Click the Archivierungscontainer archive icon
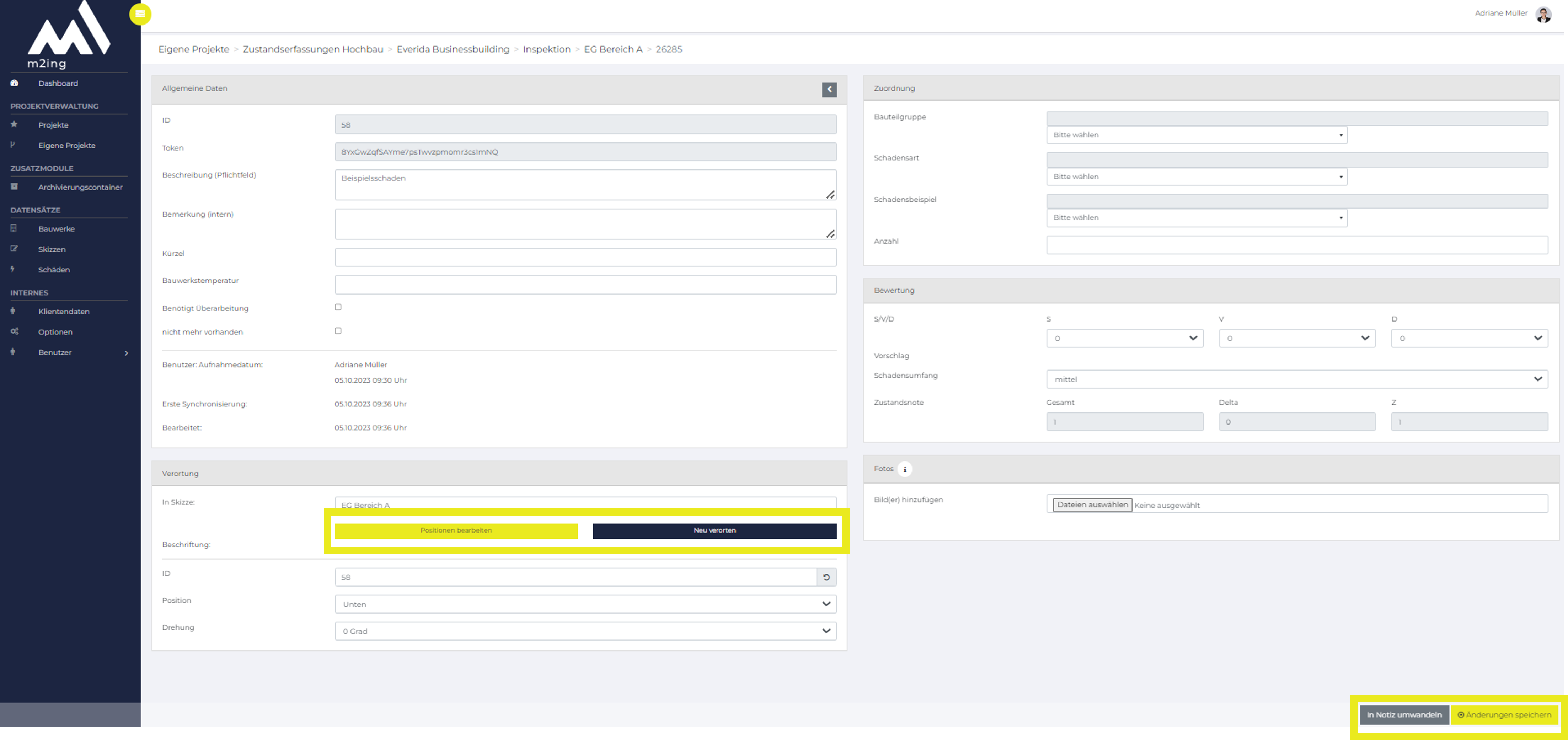Screen dimensions: 1568x740 coord(14,187)
